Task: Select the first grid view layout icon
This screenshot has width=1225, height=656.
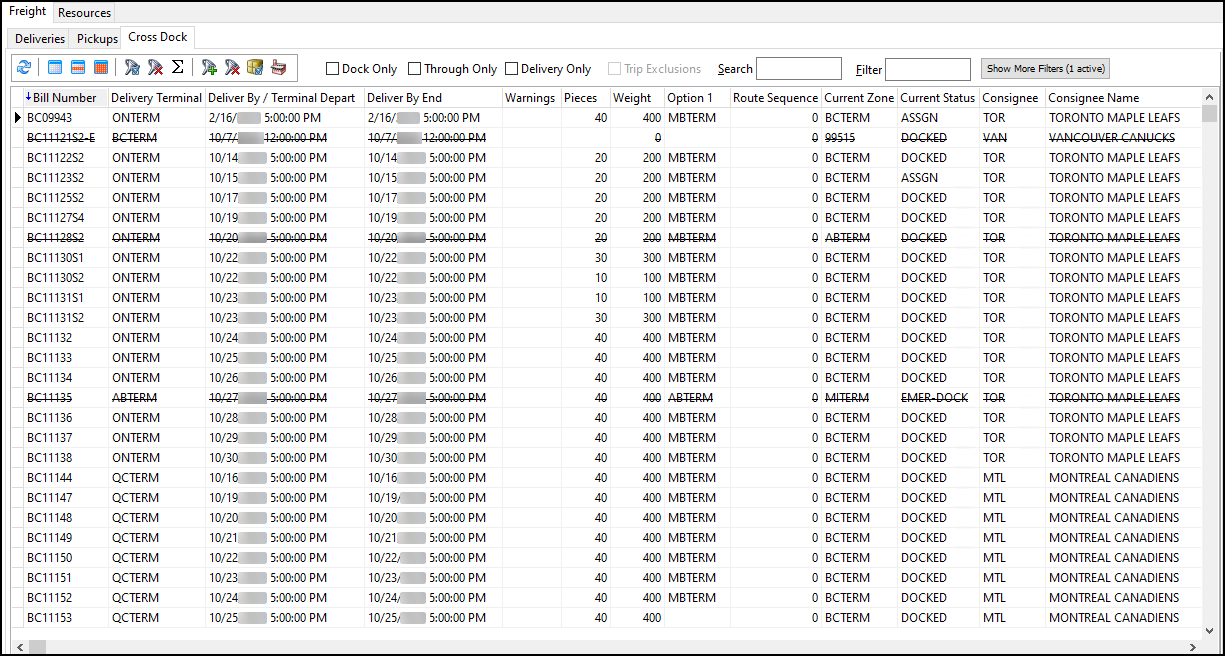Action: 54,68
